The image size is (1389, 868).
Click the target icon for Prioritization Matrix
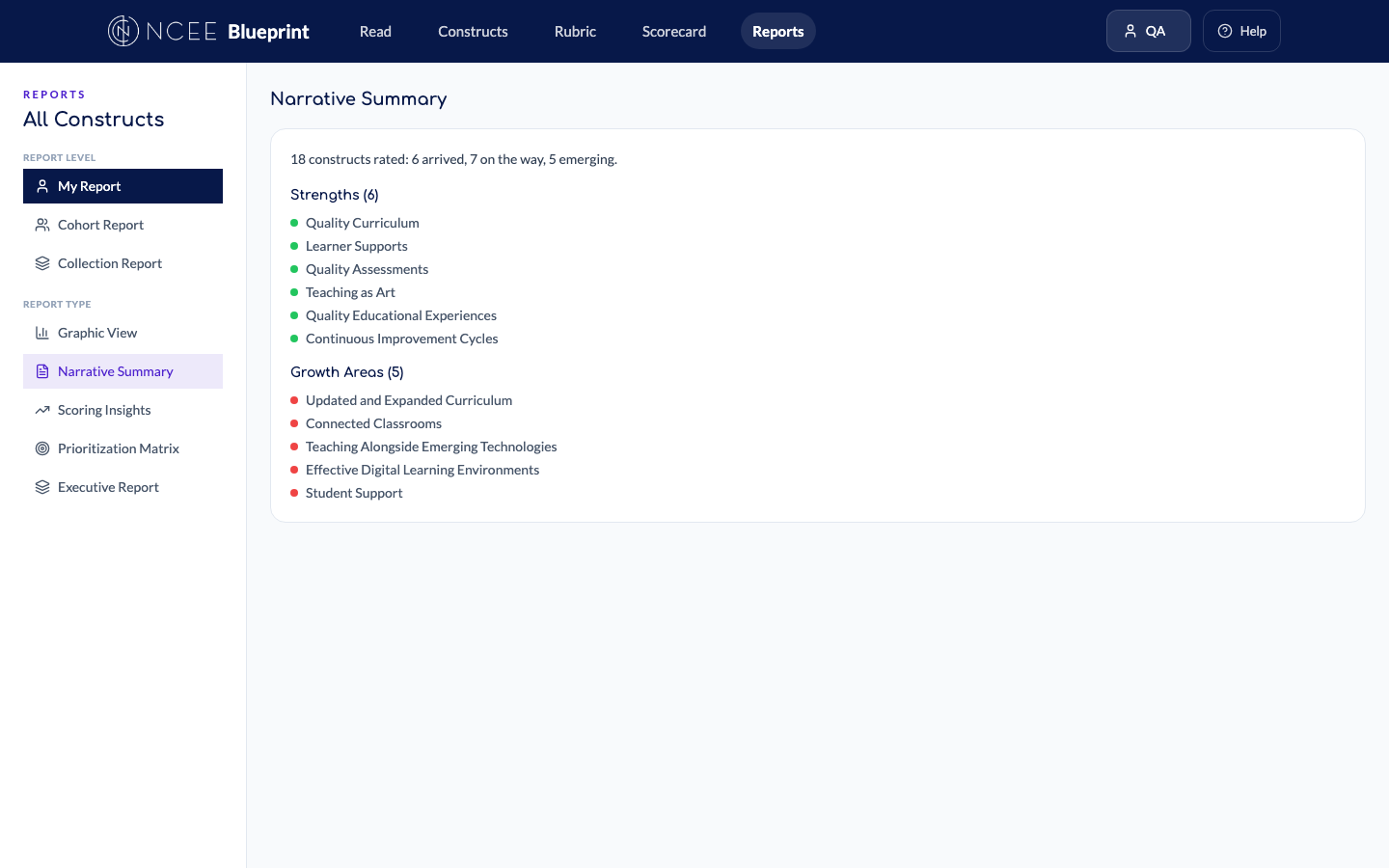(42, 448)
